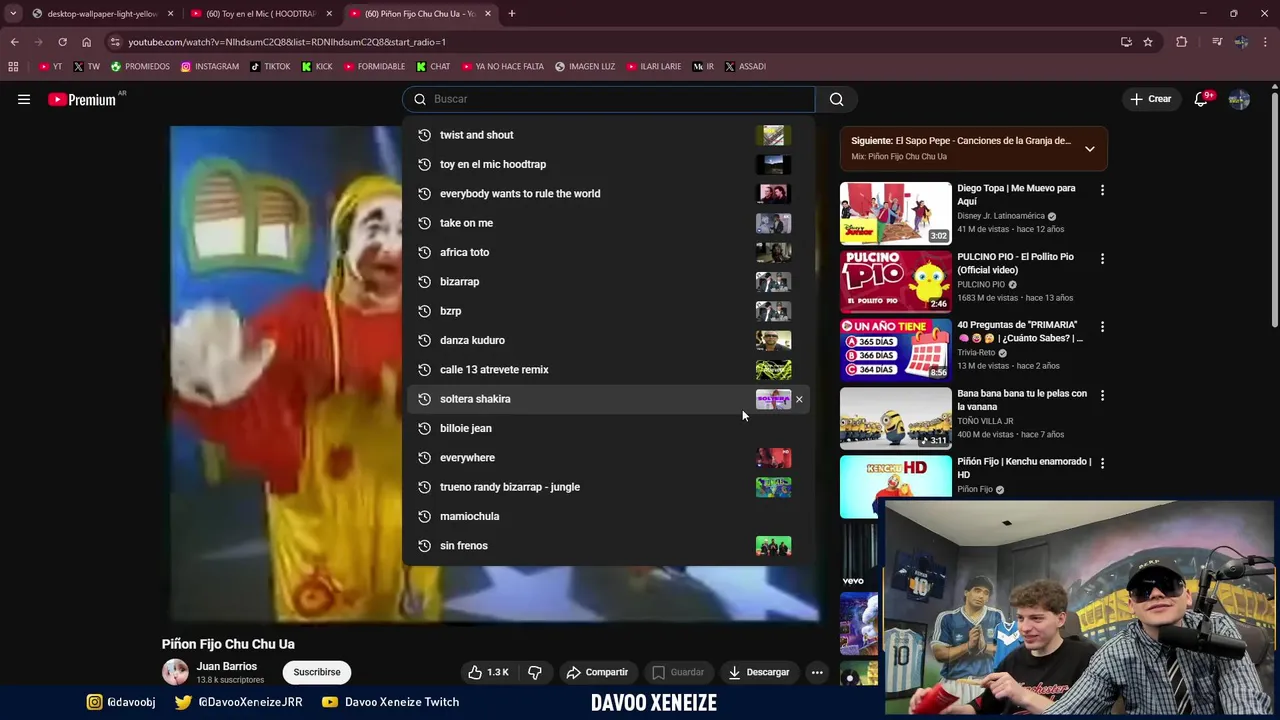Click the search magnifier button
Image resolution: width=1280 pixels, height=720 pixels.
[x=837, y=99]
